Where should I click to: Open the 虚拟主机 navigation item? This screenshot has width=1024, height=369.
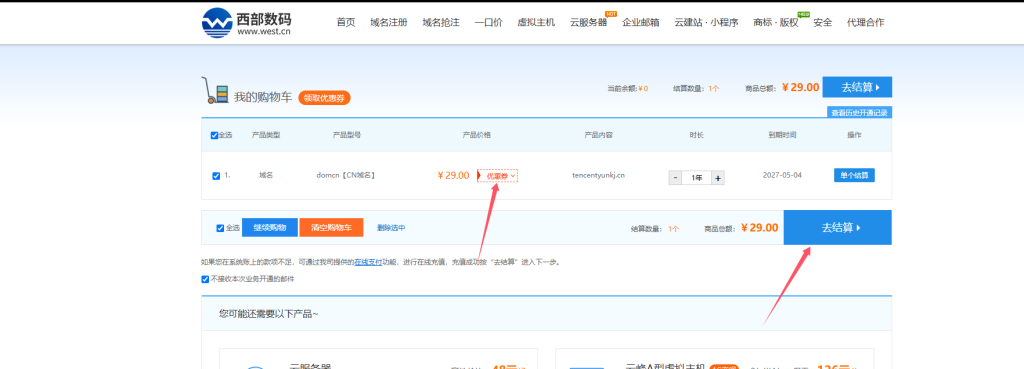coord(536,22)
